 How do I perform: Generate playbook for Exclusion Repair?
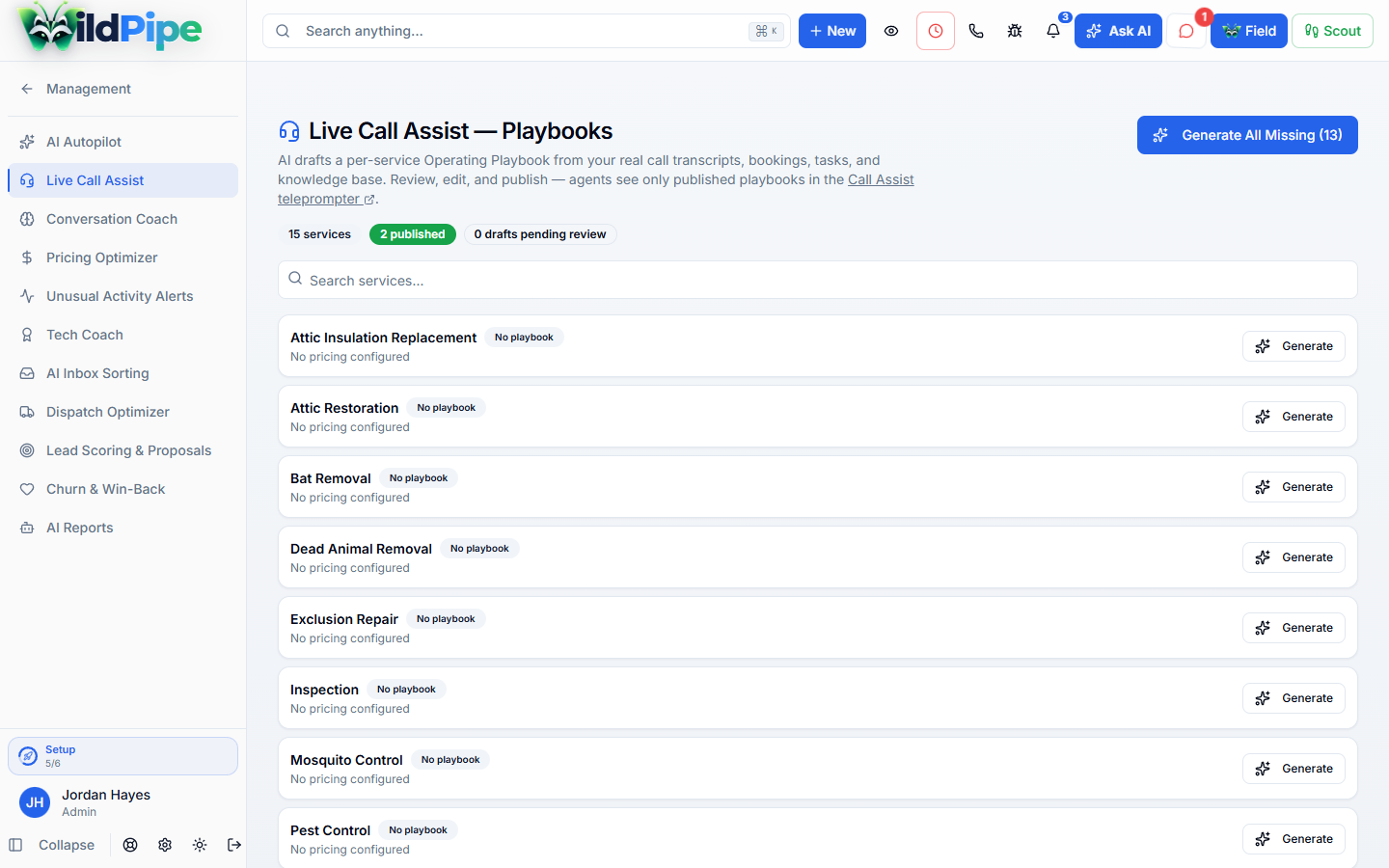1294,628
